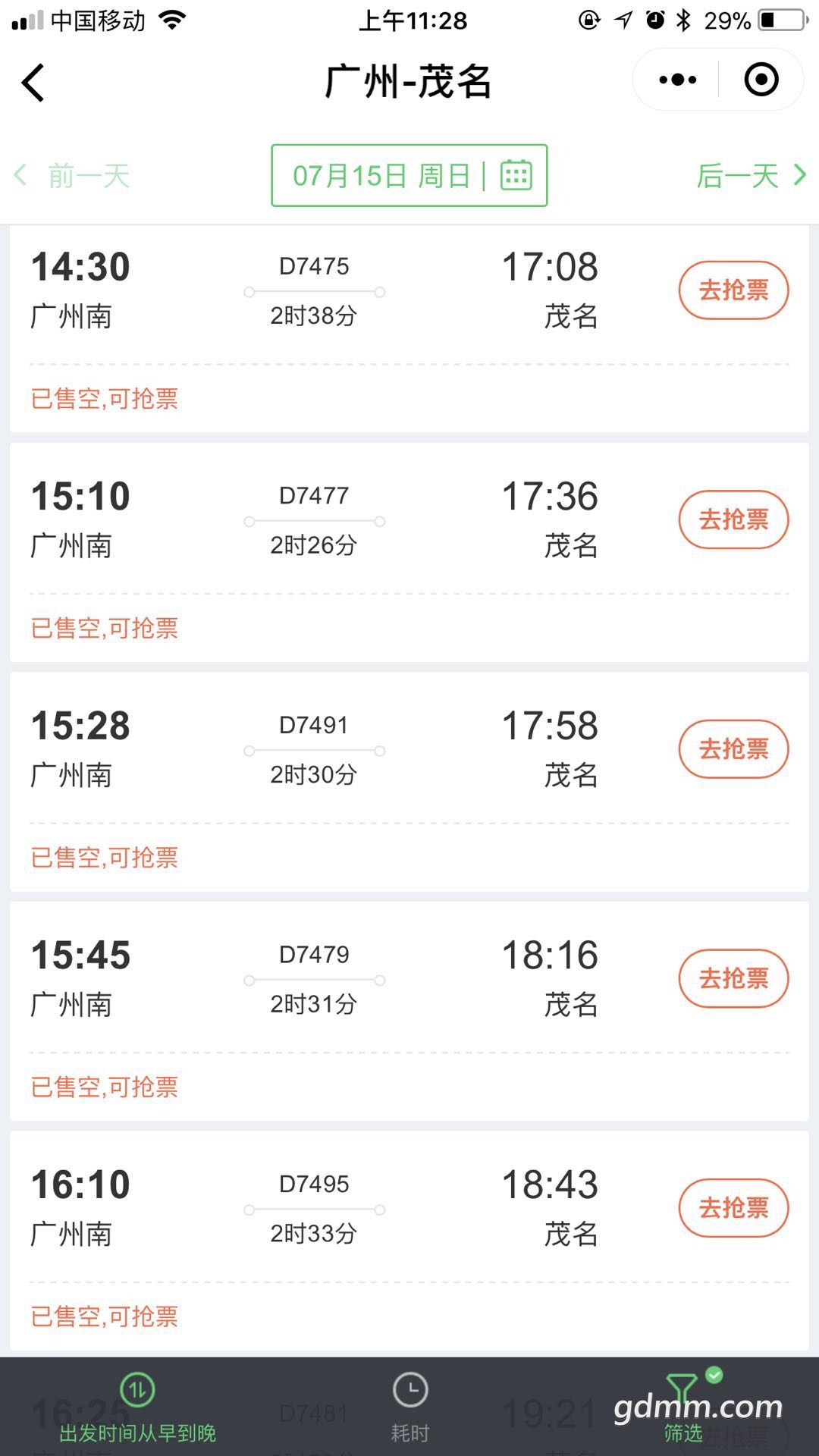Screen dimensions: 819x1456
Task: Tap the mini program close target icon
Action: pos(761,80)
